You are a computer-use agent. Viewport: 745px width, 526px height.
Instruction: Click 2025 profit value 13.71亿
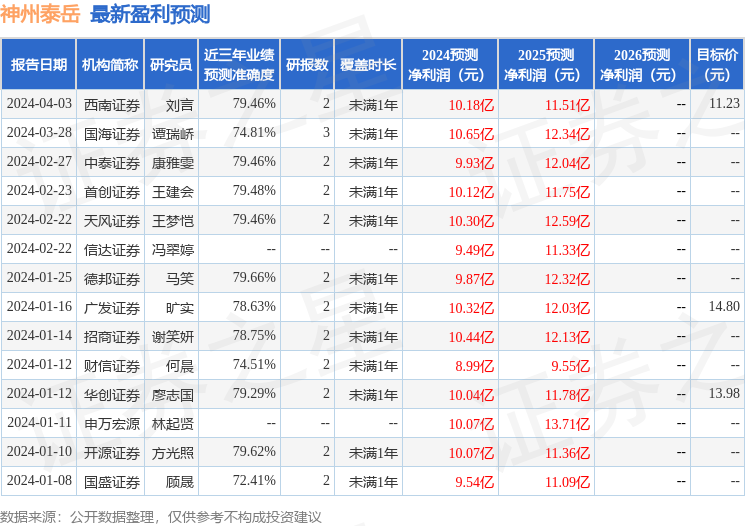567,424
